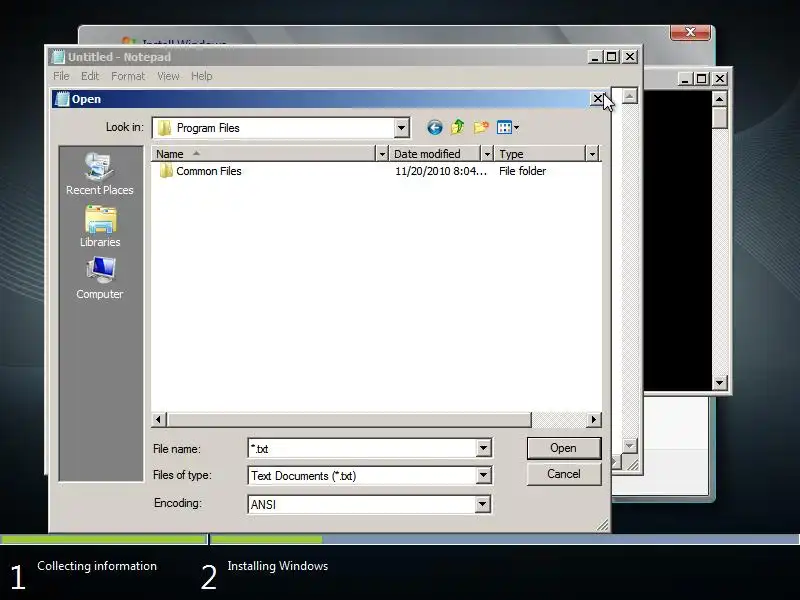
Task: Open Notepad Edit menu
Action: (x=90, y=76)
